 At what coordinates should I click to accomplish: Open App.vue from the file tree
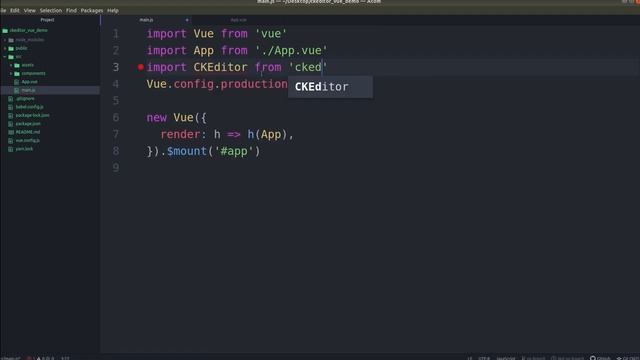(29, 82)
